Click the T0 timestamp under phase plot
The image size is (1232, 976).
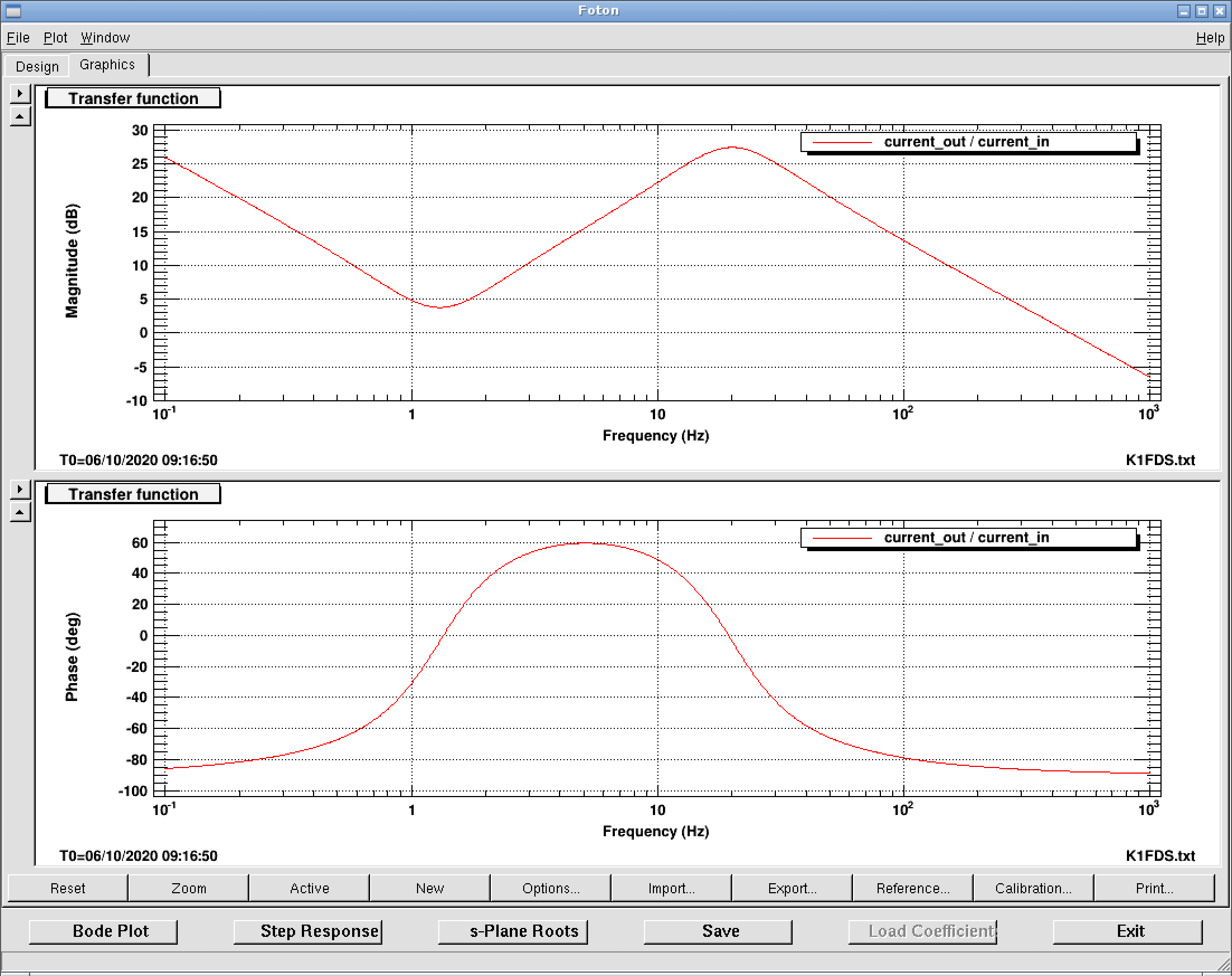[x=138, y=856]
